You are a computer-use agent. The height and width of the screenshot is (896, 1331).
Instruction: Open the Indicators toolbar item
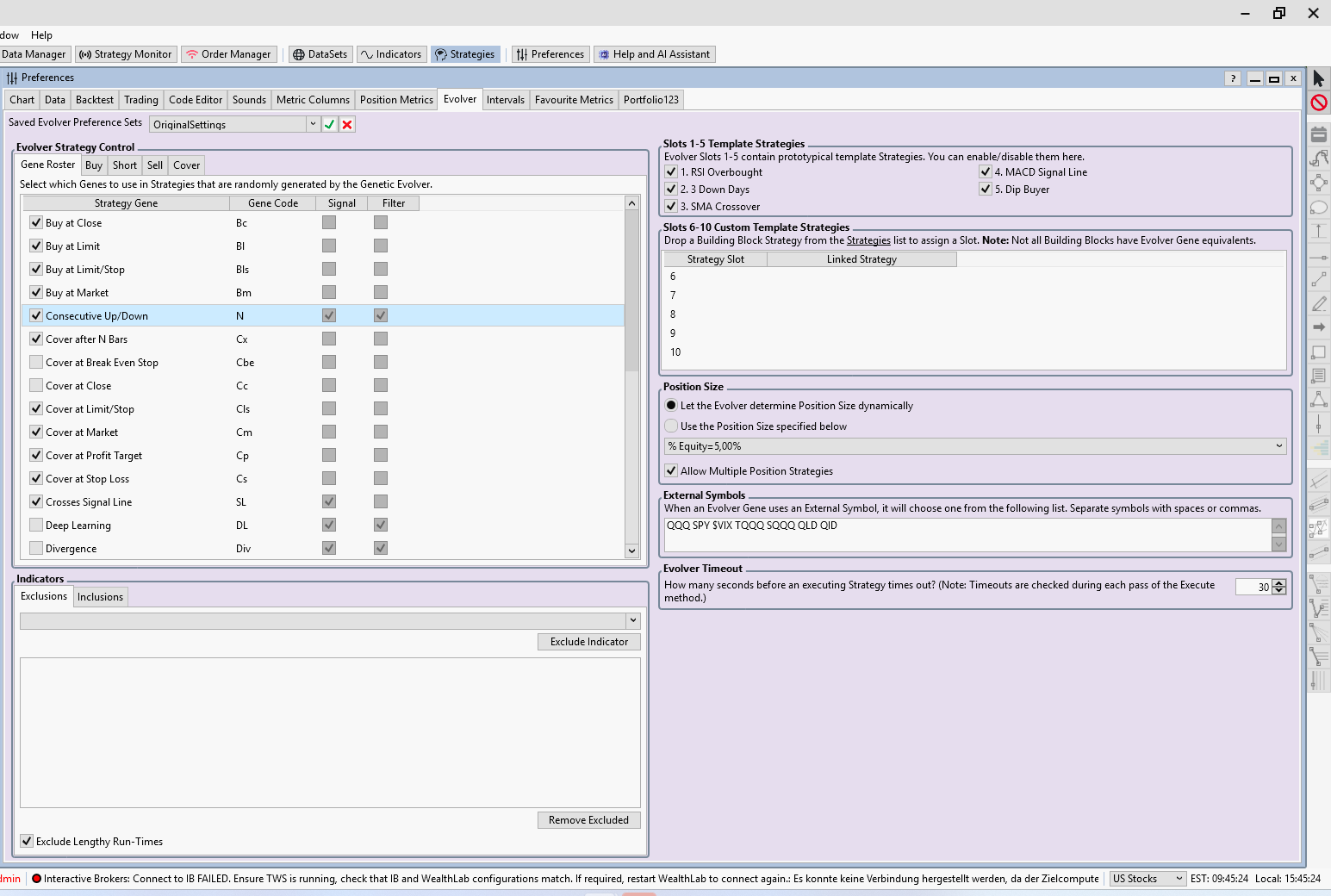tap(391, 54)
